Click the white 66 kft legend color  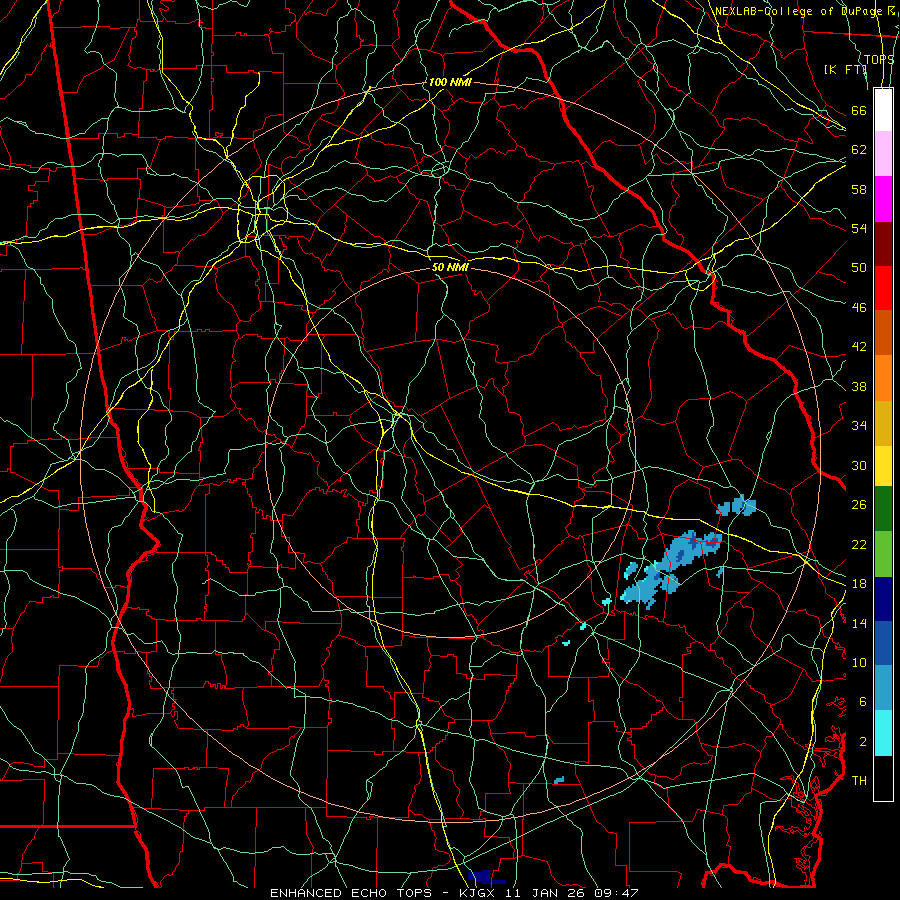pos(883,110)
